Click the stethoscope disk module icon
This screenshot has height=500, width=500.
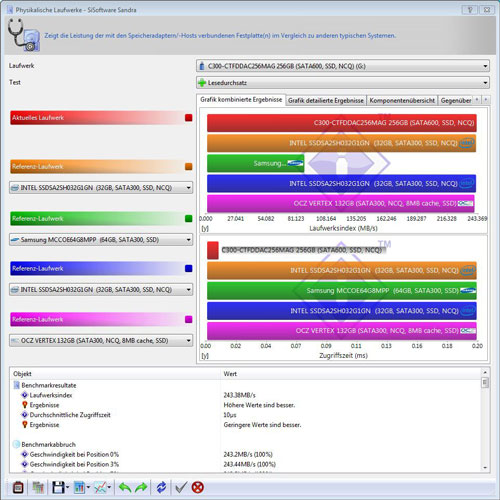23,35
